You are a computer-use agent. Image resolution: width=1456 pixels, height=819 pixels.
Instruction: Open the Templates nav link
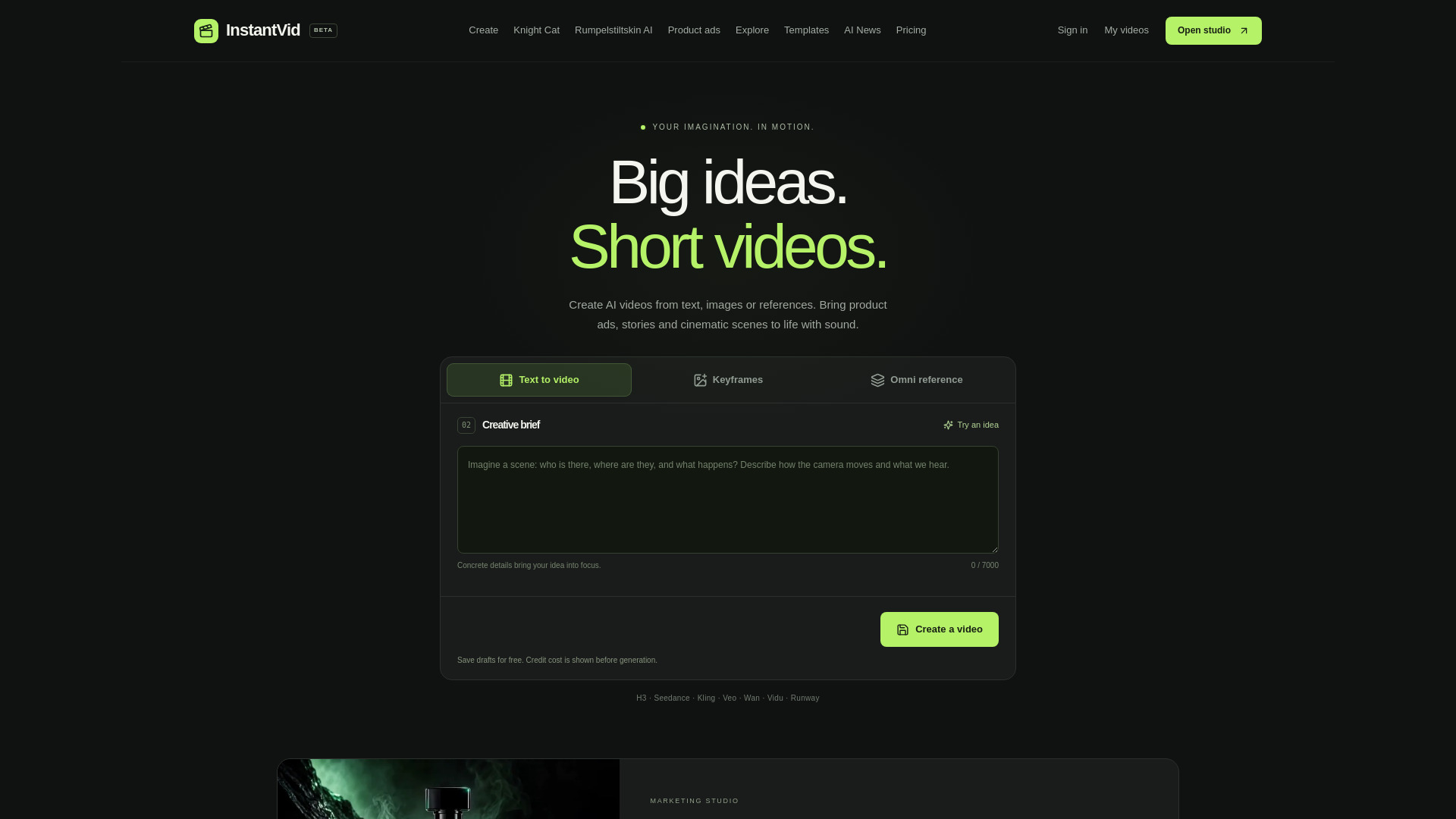tap(806, 30)
